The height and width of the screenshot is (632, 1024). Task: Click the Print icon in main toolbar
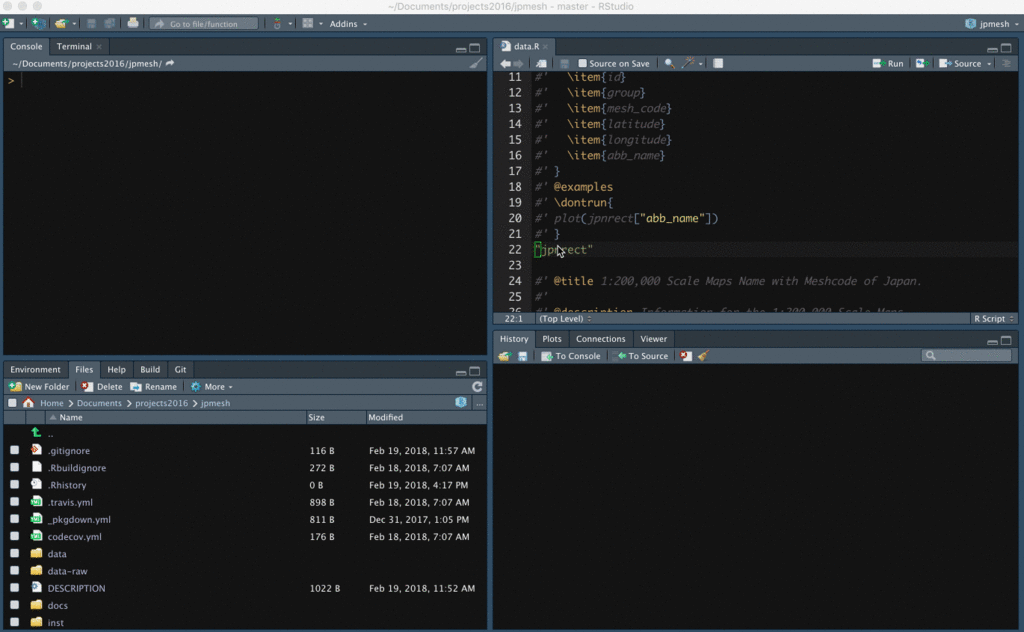tap(133, 23)
